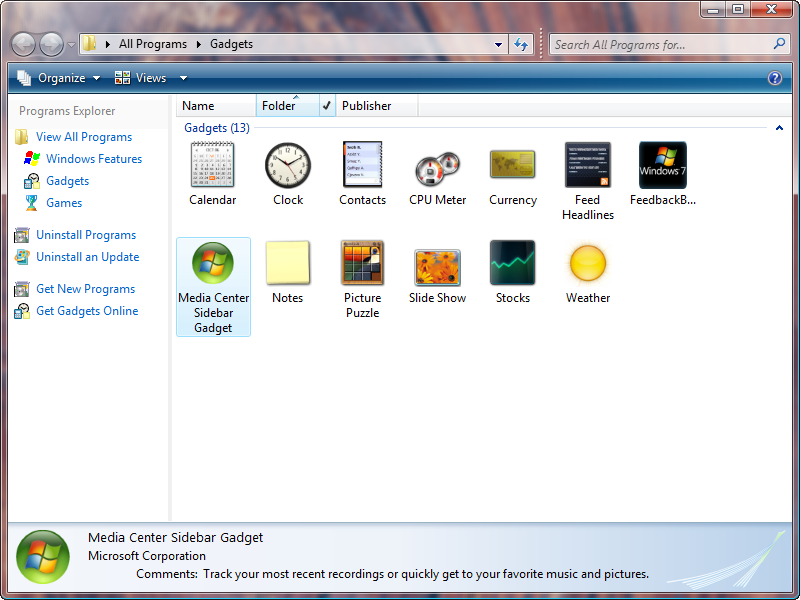Click Gadgets in the address breadcrumb
This screenshot has height=600, width=800.
(232, 44)
